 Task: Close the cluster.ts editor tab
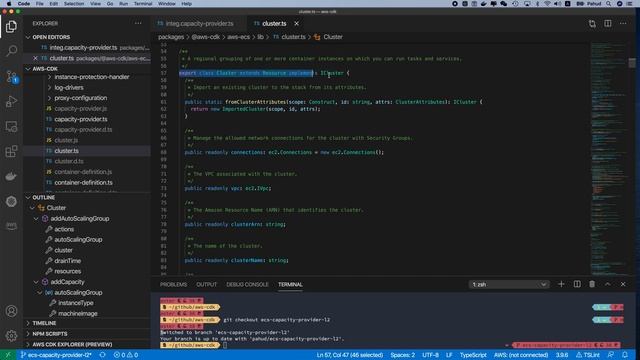[297, 24]
